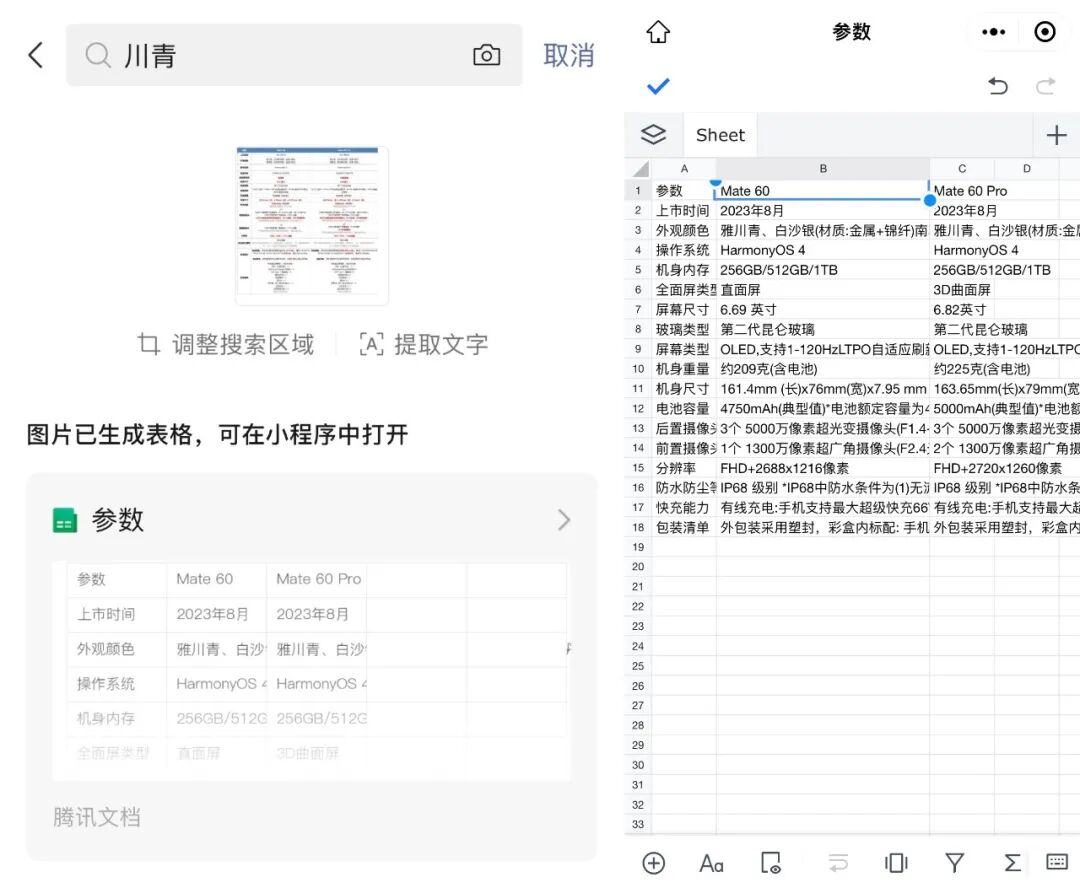Image resolution: width=1080 pixels, height=888 pixels.
Task: Tap 调整搜索区域 crop option
Action: (225, 344)
